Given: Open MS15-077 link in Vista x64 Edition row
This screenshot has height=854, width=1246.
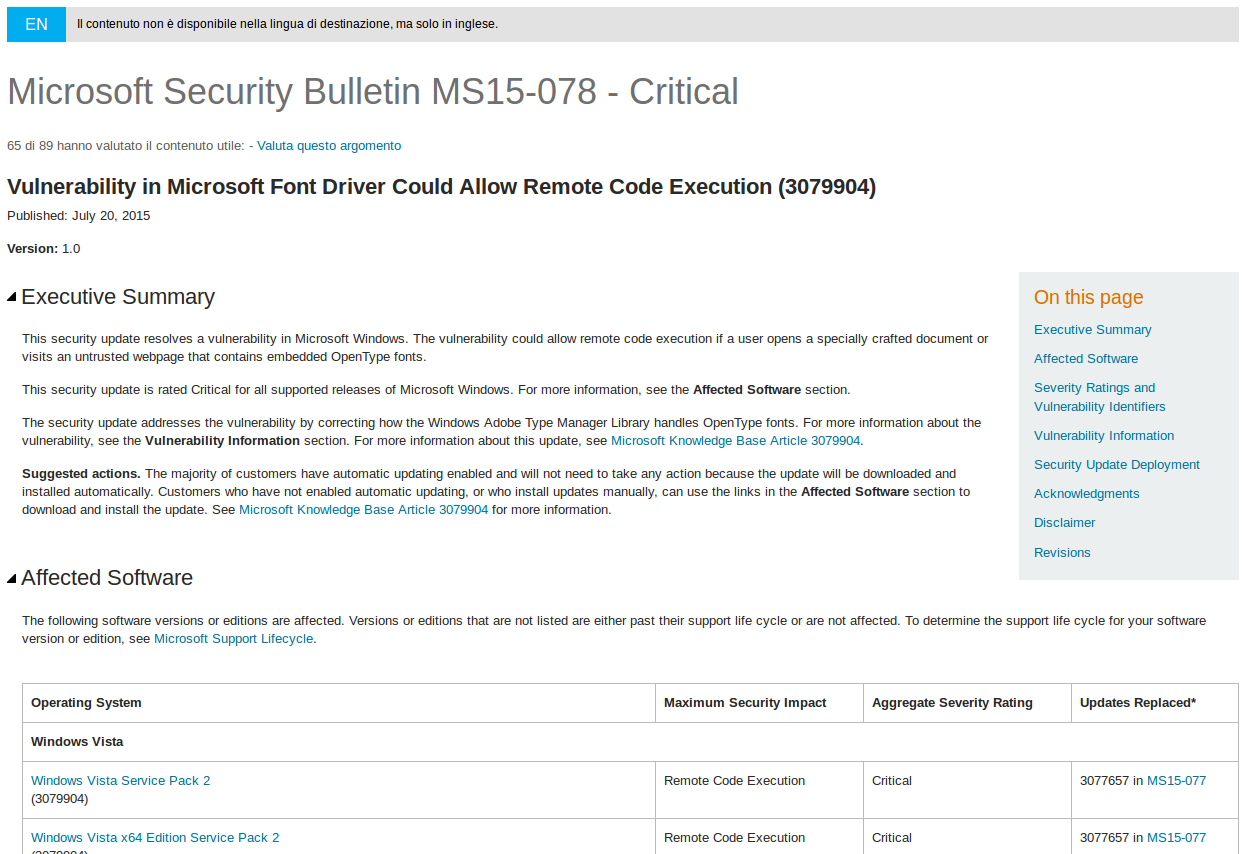Looking at the screenshot, I should [x=1176, y=838].
